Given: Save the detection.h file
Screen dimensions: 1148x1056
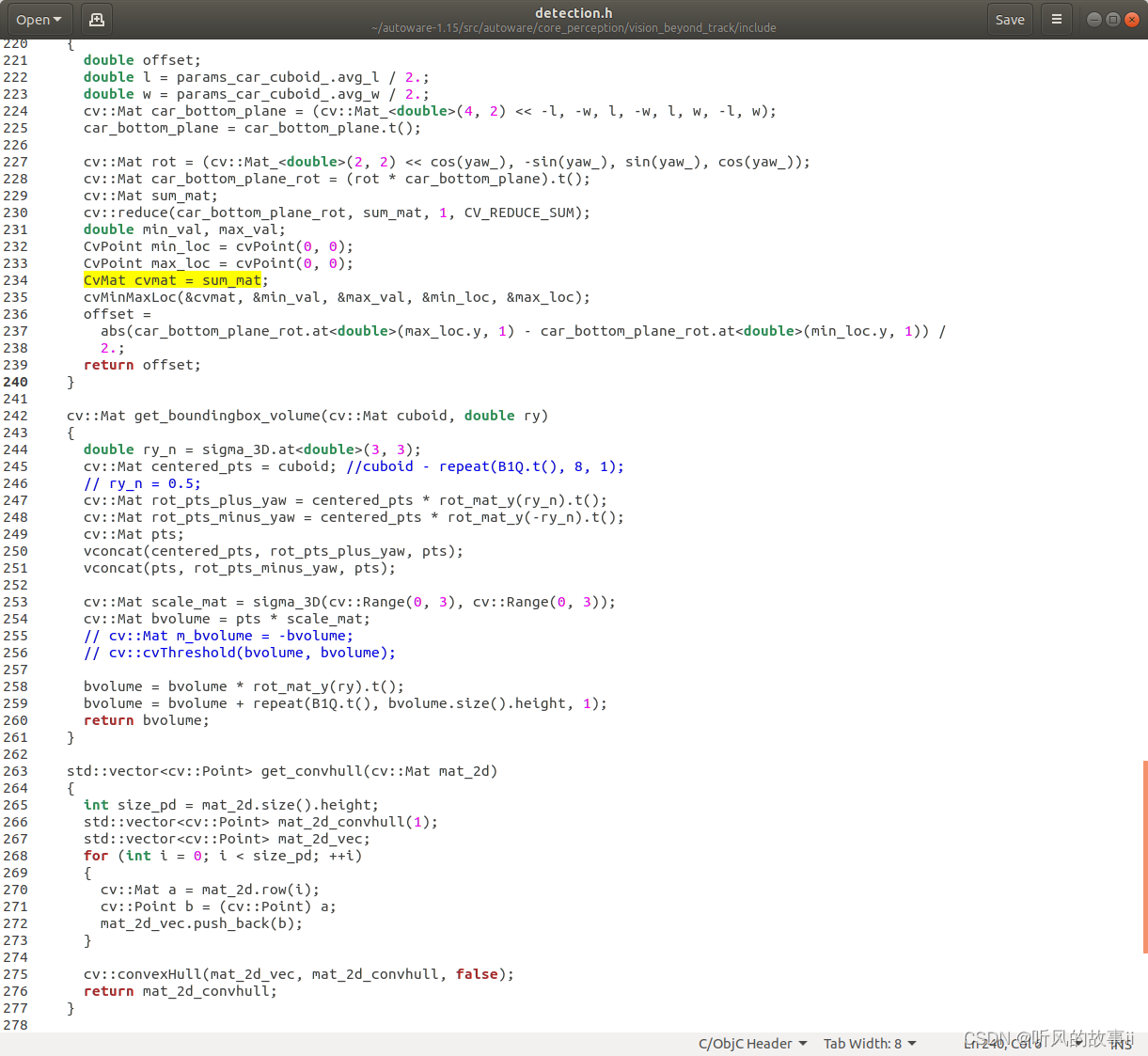Looking at the screenshot, I should coord(1010,19).
